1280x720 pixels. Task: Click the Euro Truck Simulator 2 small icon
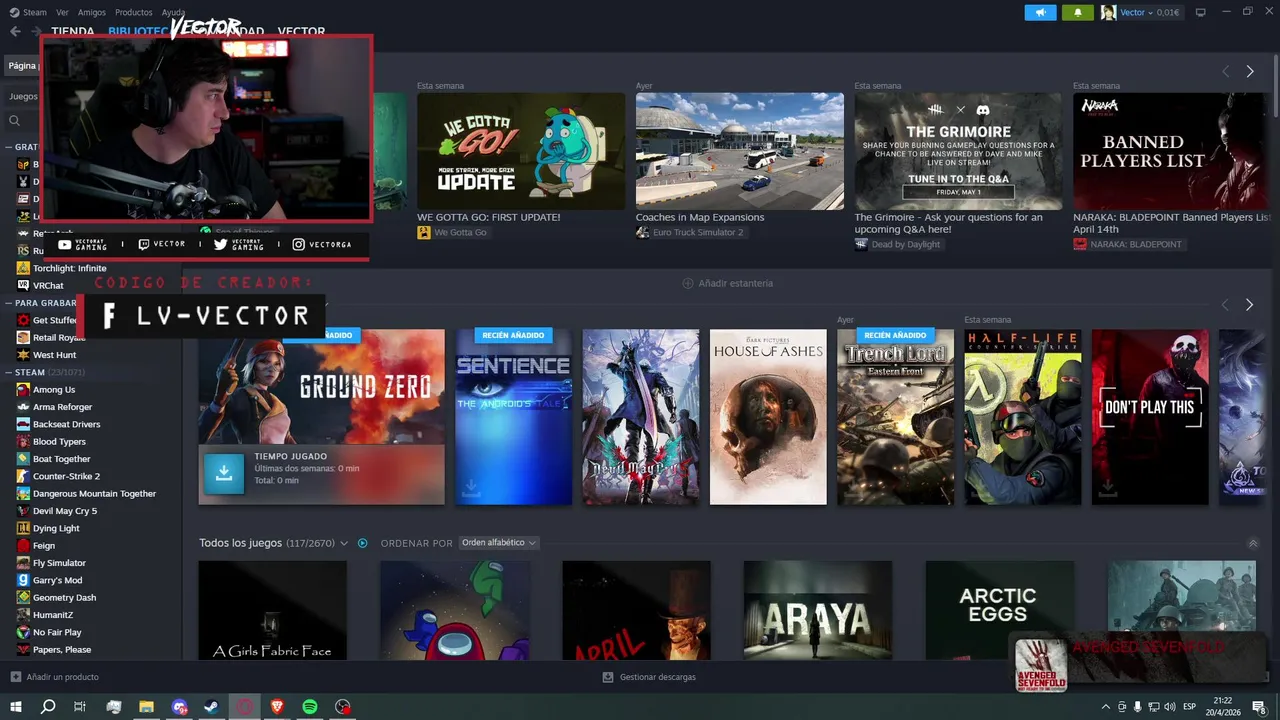click(642, 232)
